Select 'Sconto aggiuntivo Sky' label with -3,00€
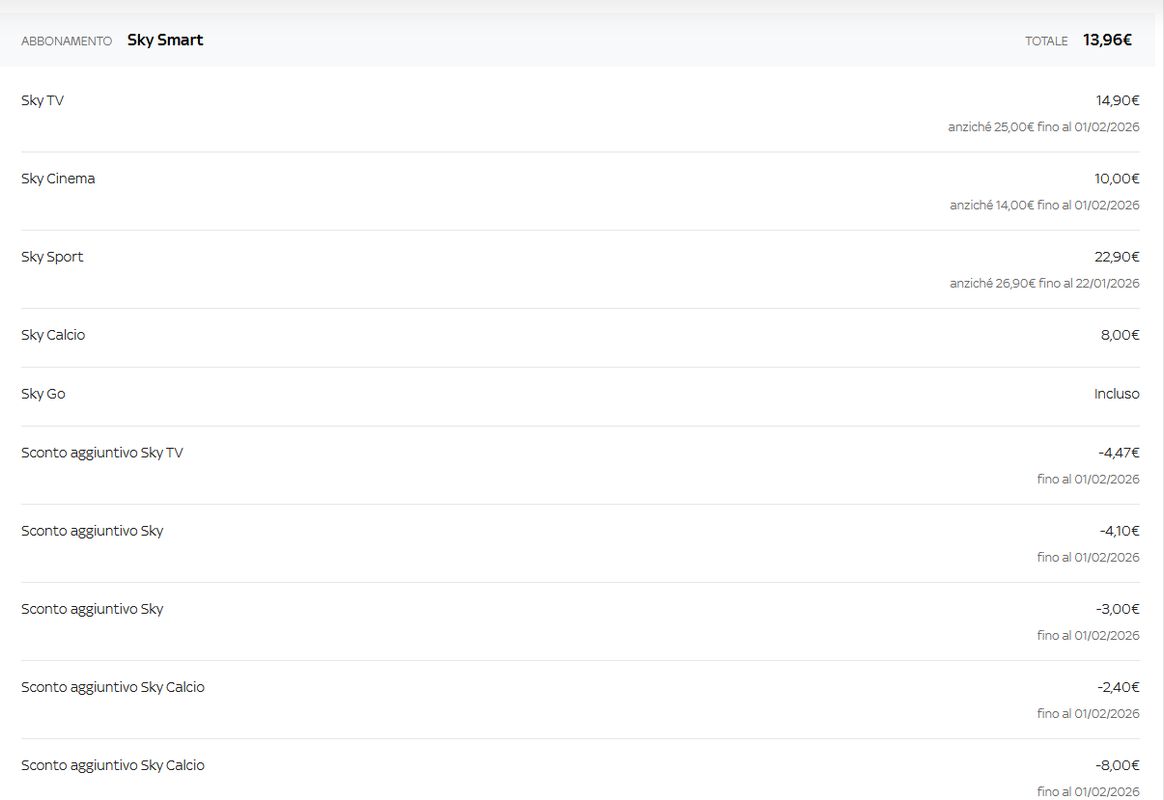The image size is (1164, 800). [x=92, y=609]
